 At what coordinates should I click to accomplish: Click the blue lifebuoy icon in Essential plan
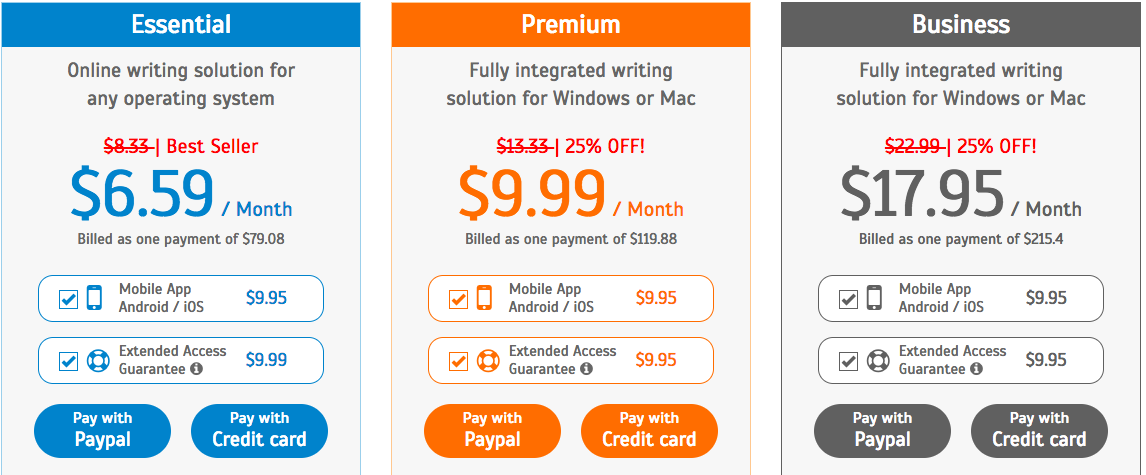click(x=98, y=360)
